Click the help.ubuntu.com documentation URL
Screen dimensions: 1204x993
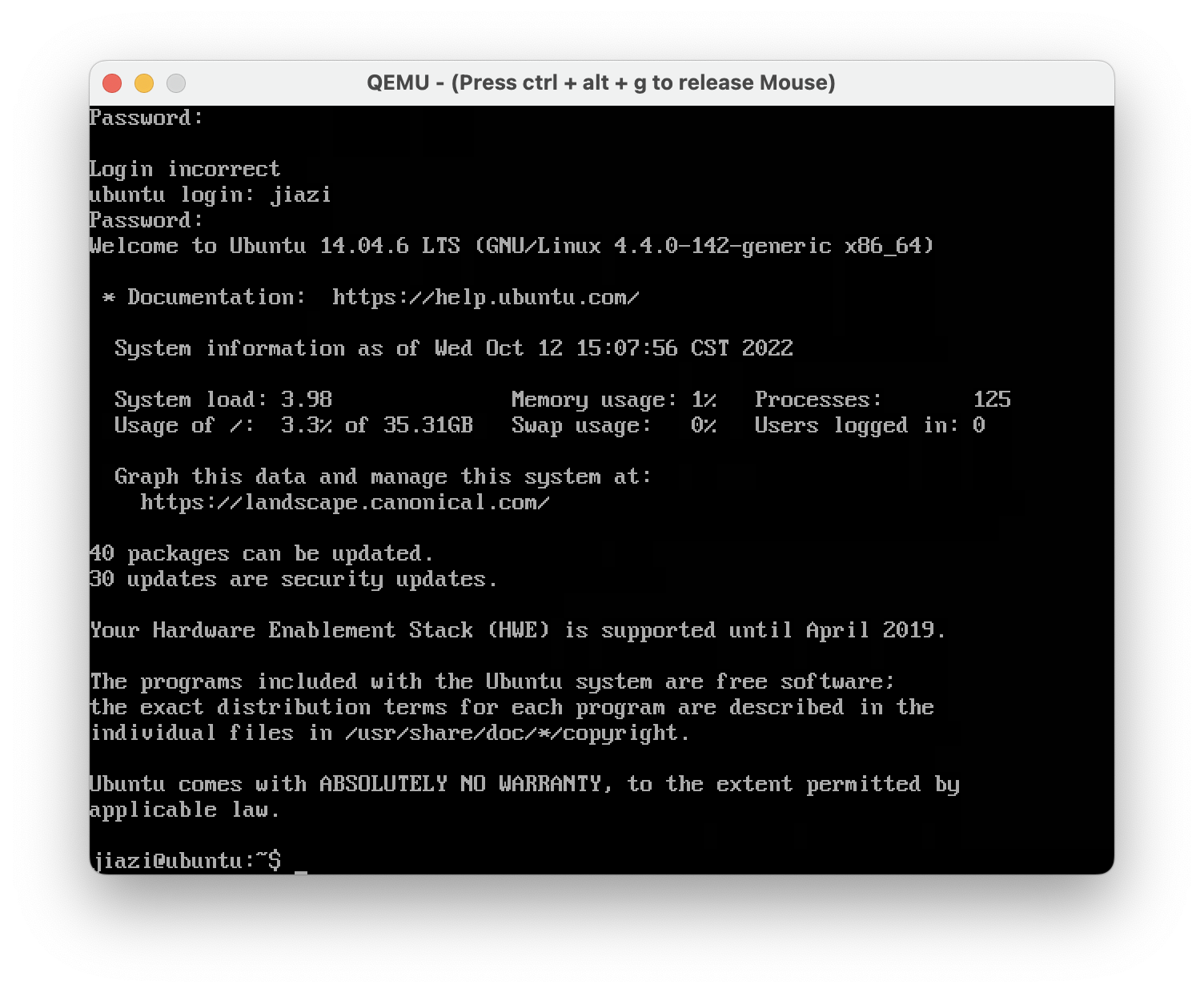pos(486,297)
